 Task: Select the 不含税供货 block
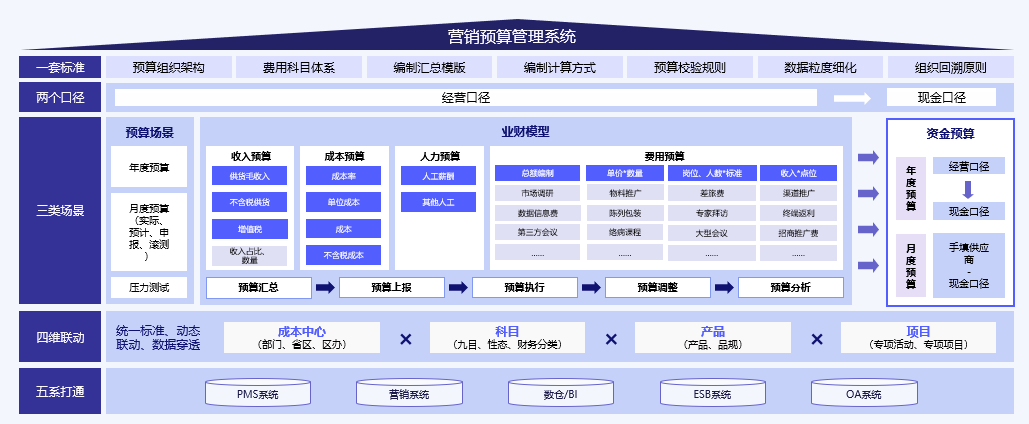[249, 202]
